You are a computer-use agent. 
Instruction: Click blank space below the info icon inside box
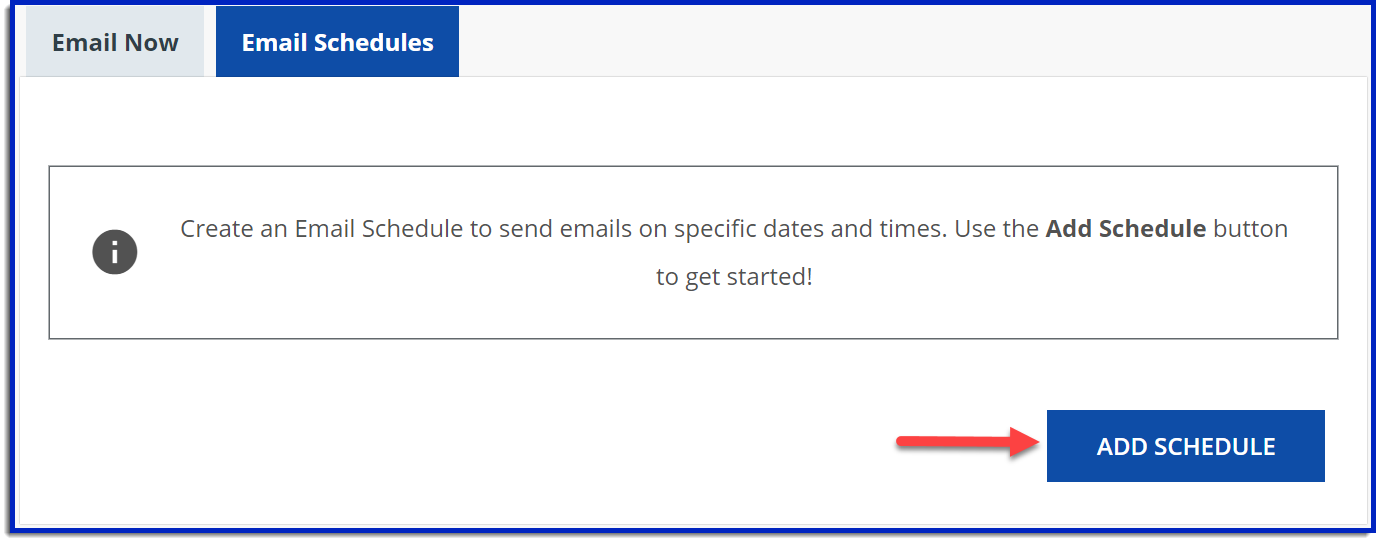(115, 310)
